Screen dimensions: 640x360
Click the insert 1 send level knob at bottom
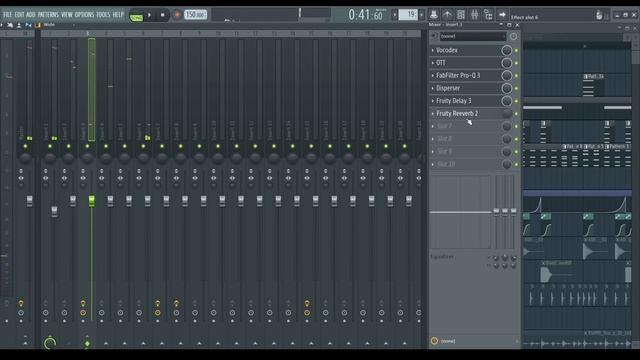(50, 344)
